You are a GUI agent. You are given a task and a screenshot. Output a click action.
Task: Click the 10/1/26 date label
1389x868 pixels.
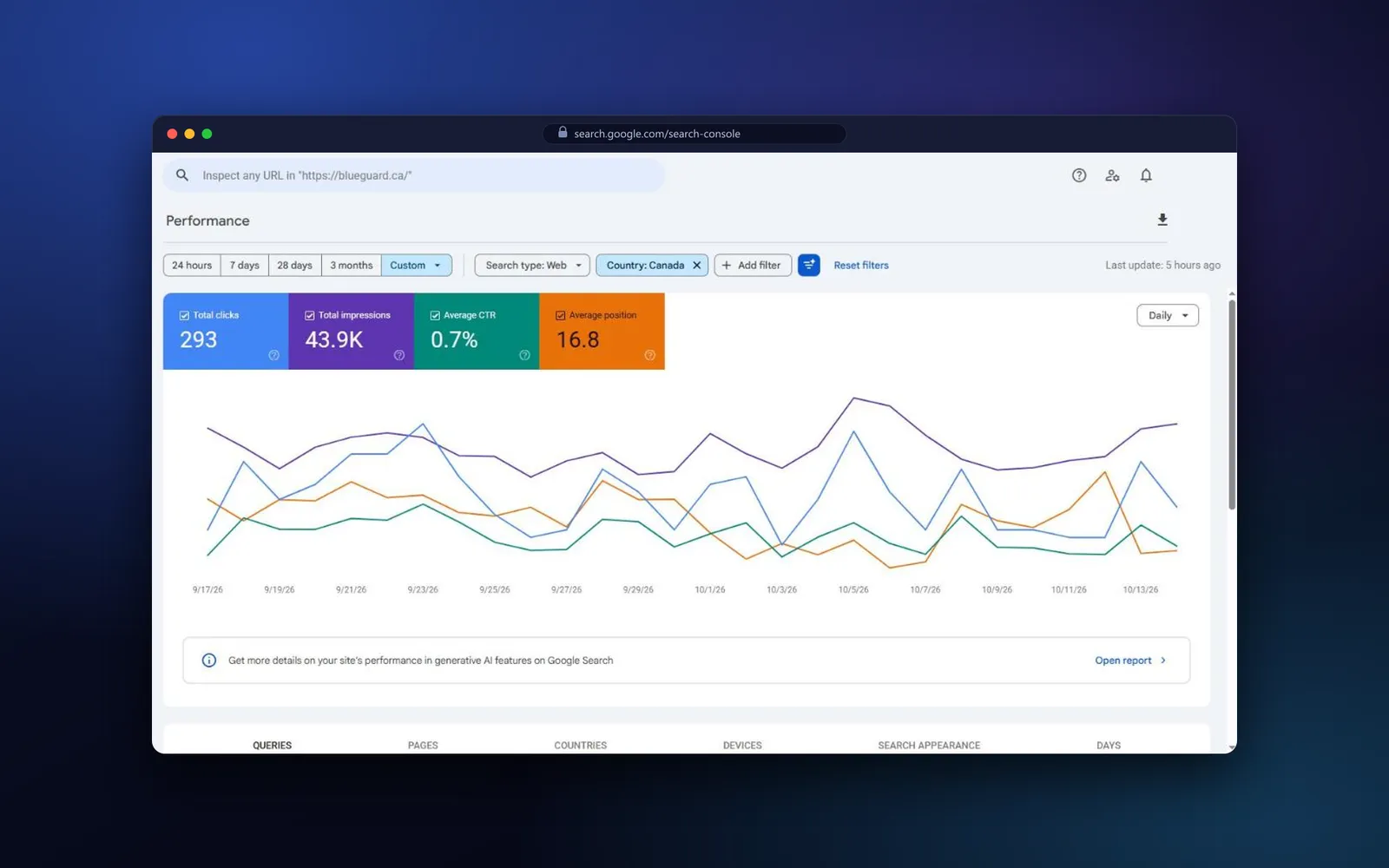coord(710,589)
